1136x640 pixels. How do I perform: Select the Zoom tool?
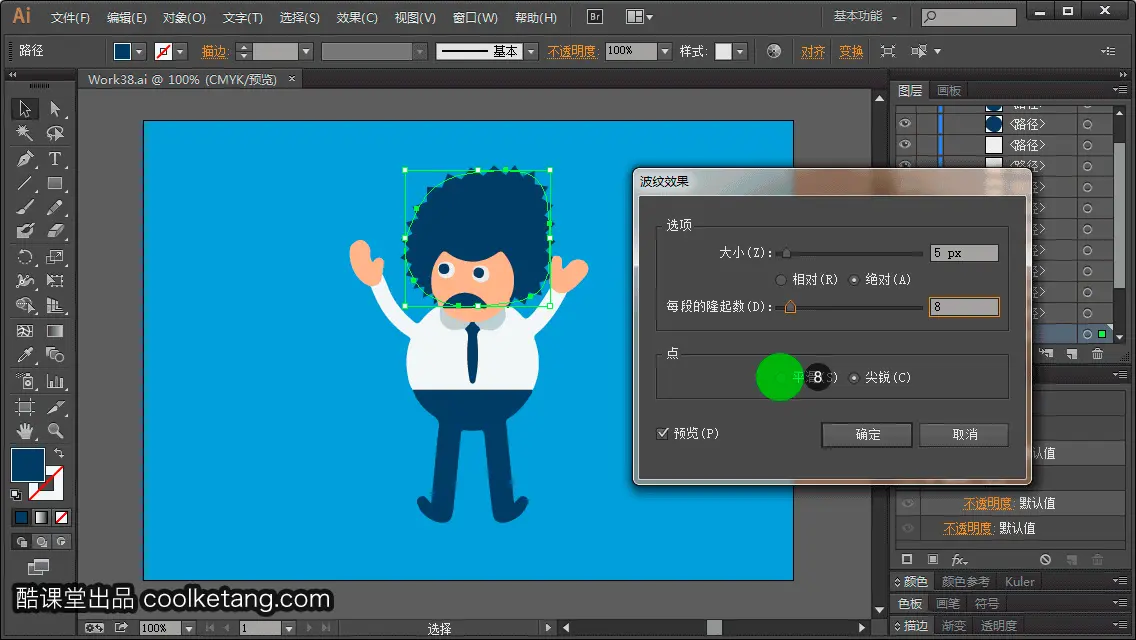pyautogui.click(x=55, y=431)
